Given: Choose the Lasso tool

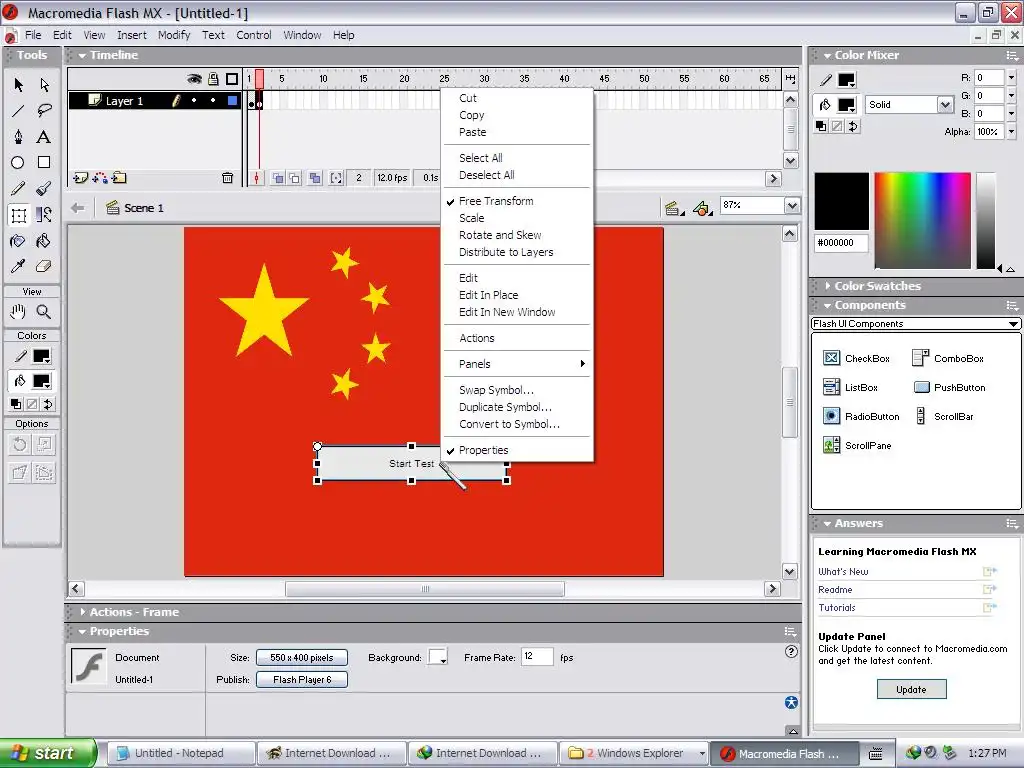Looking at the screenshot, I should pyautogui.click(x=44, y=110).
